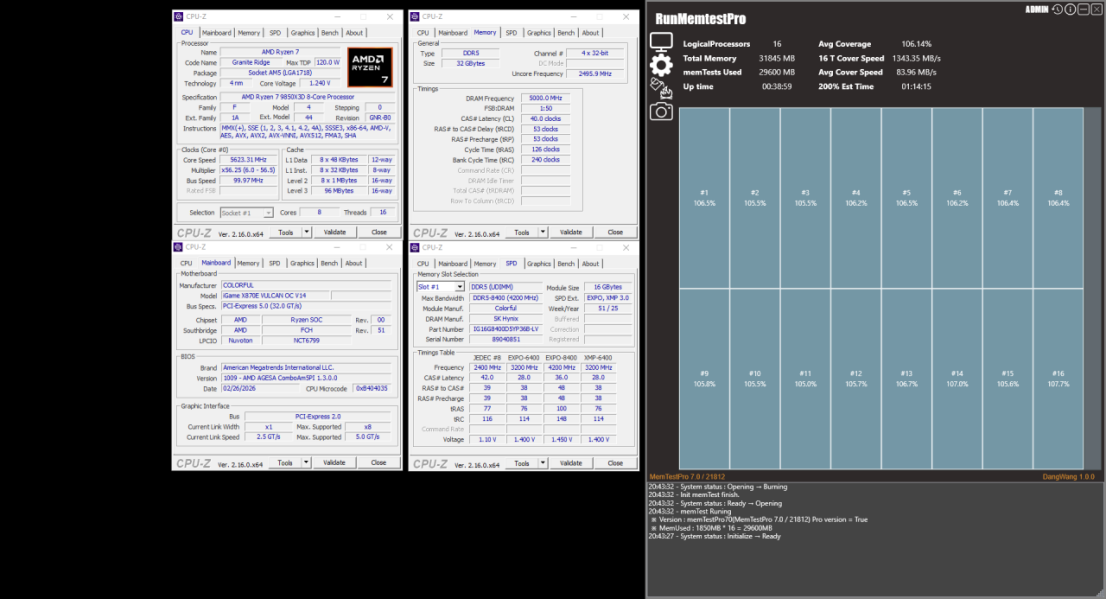
Task: Select memtest cell #14 at 107.0%
Action: [x=956, y=379]
